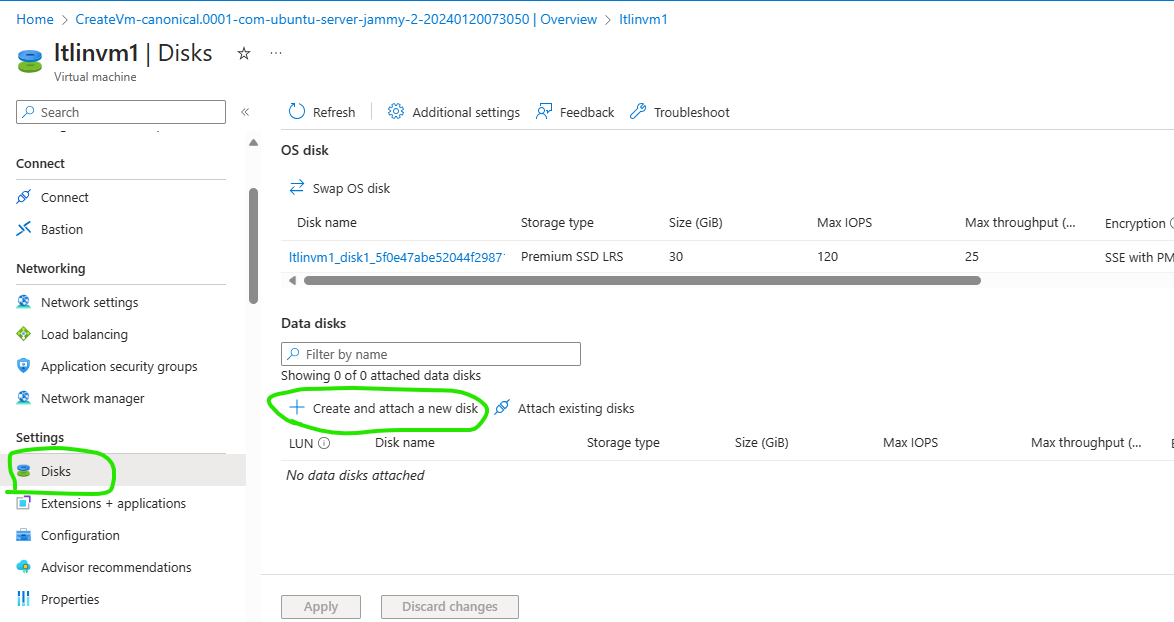Click the Filter by name field
This screenshot has height=622, width=1174.
pyautogui.click(x=430, y=354)
